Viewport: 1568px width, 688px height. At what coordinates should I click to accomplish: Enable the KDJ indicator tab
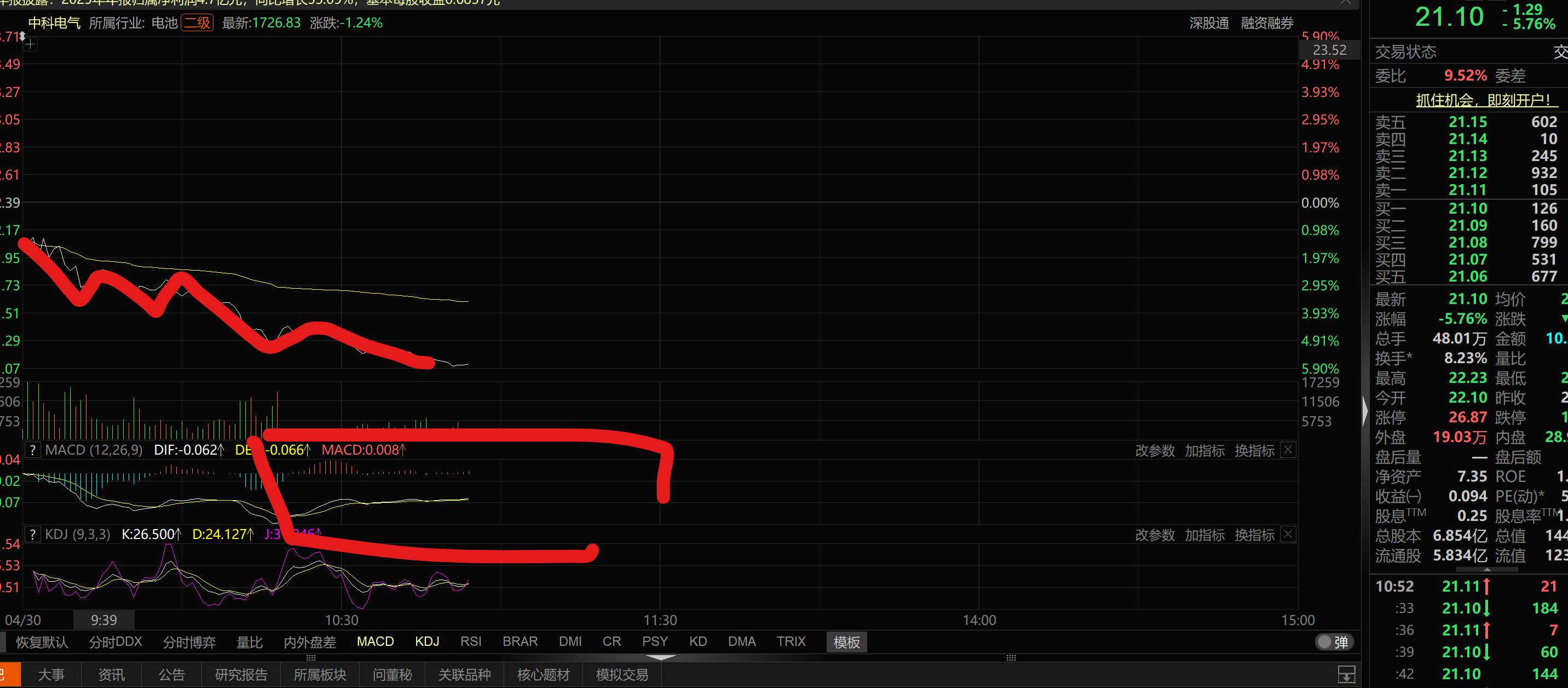[426, 642]
